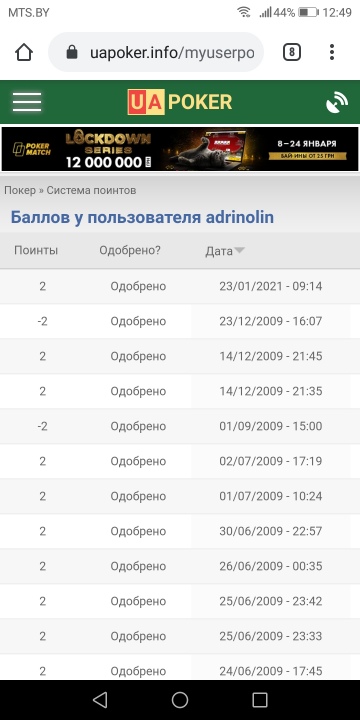The width and height of the screenshot is (360, 720).
Task: Click the Баллов у пользователя adrinolin heading
Action: click(142, 217)
